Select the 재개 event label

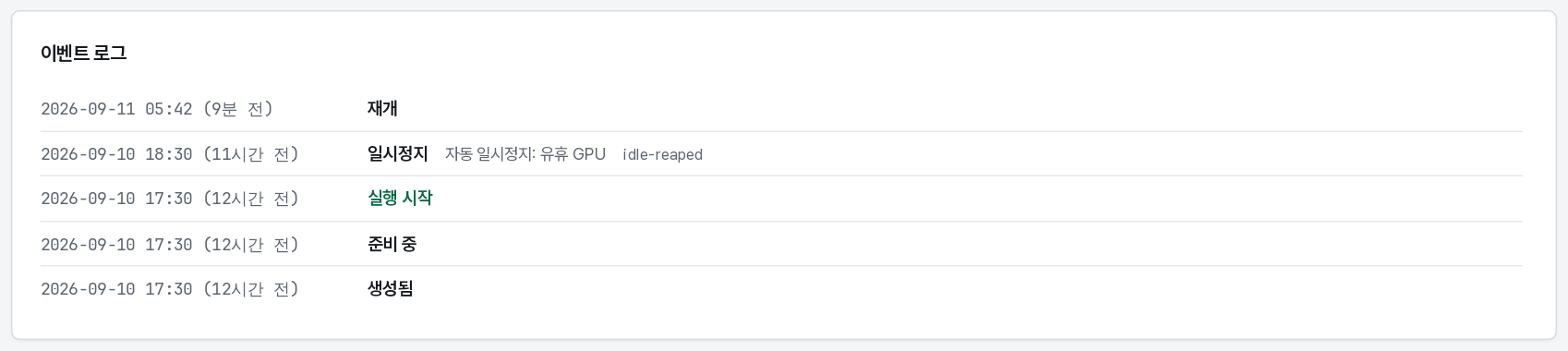tap(382, 108)
